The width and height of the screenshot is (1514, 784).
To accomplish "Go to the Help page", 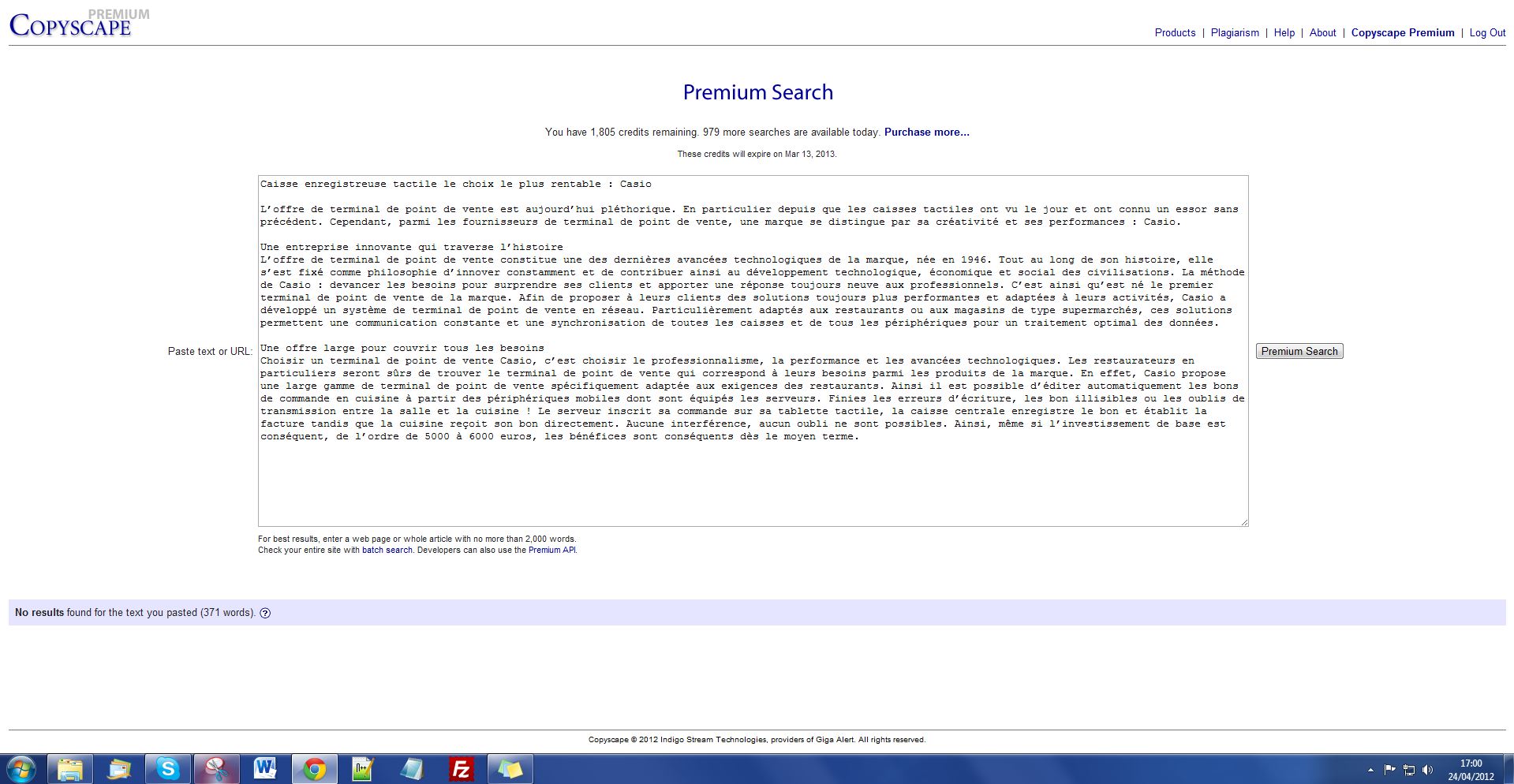I will click(1284, 32).
